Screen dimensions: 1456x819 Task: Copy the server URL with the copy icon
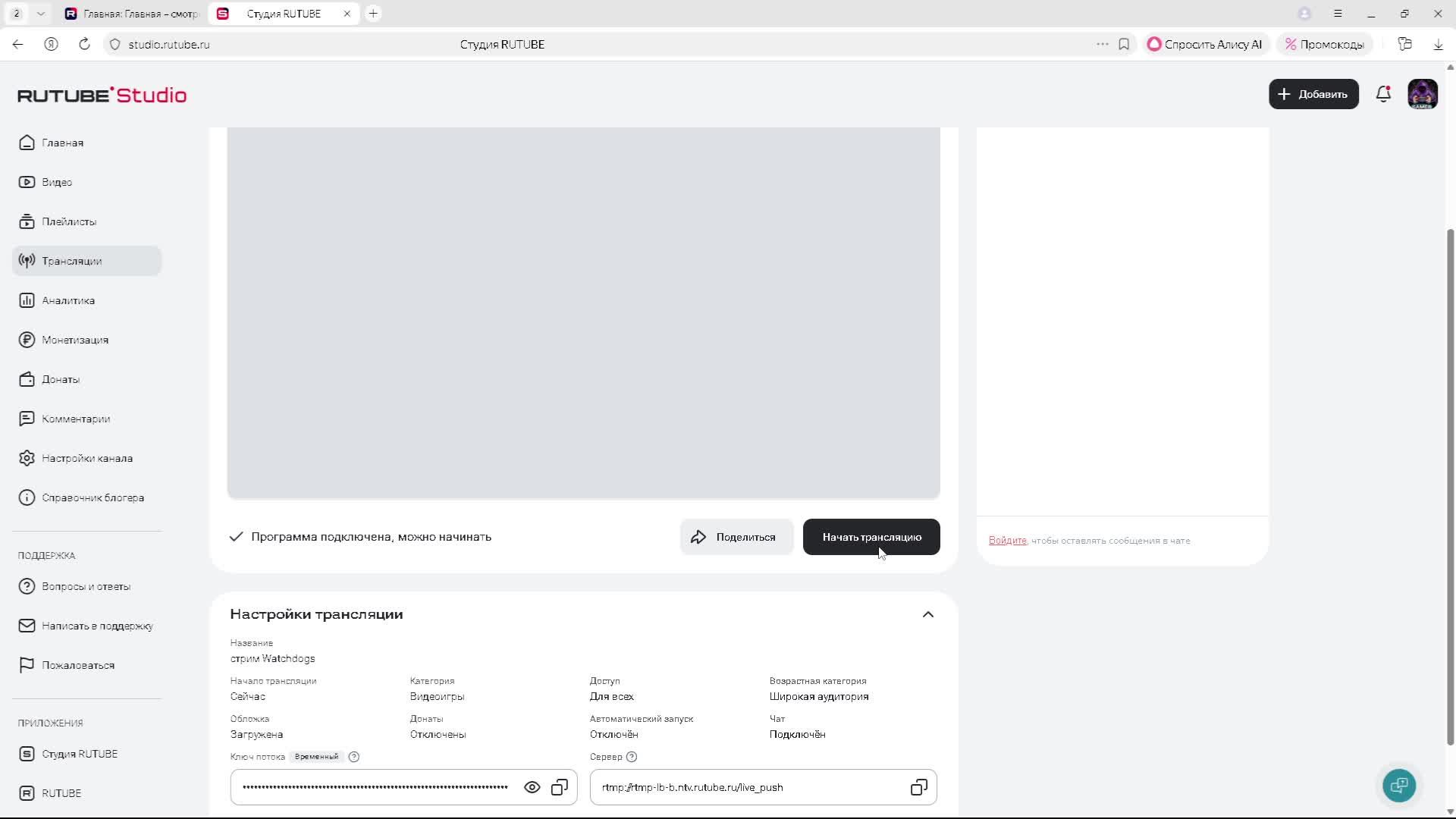[918, 787]
